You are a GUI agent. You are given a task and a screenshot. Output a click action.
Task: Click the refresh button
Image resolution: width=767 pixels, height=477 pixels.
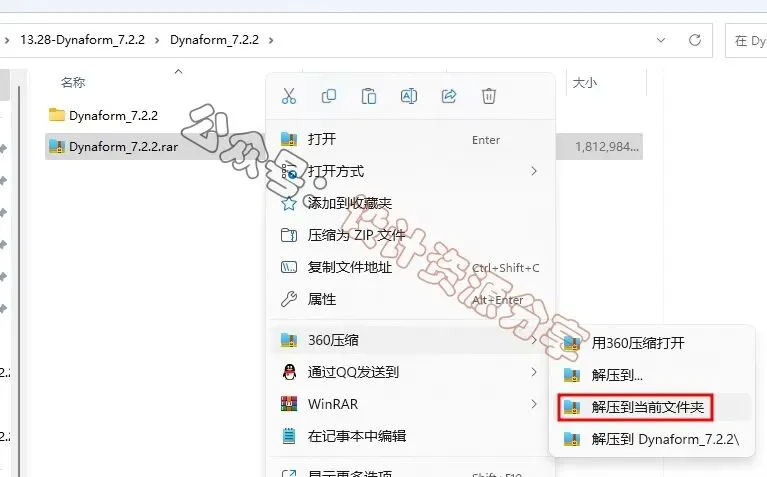(x=695, y=40)
